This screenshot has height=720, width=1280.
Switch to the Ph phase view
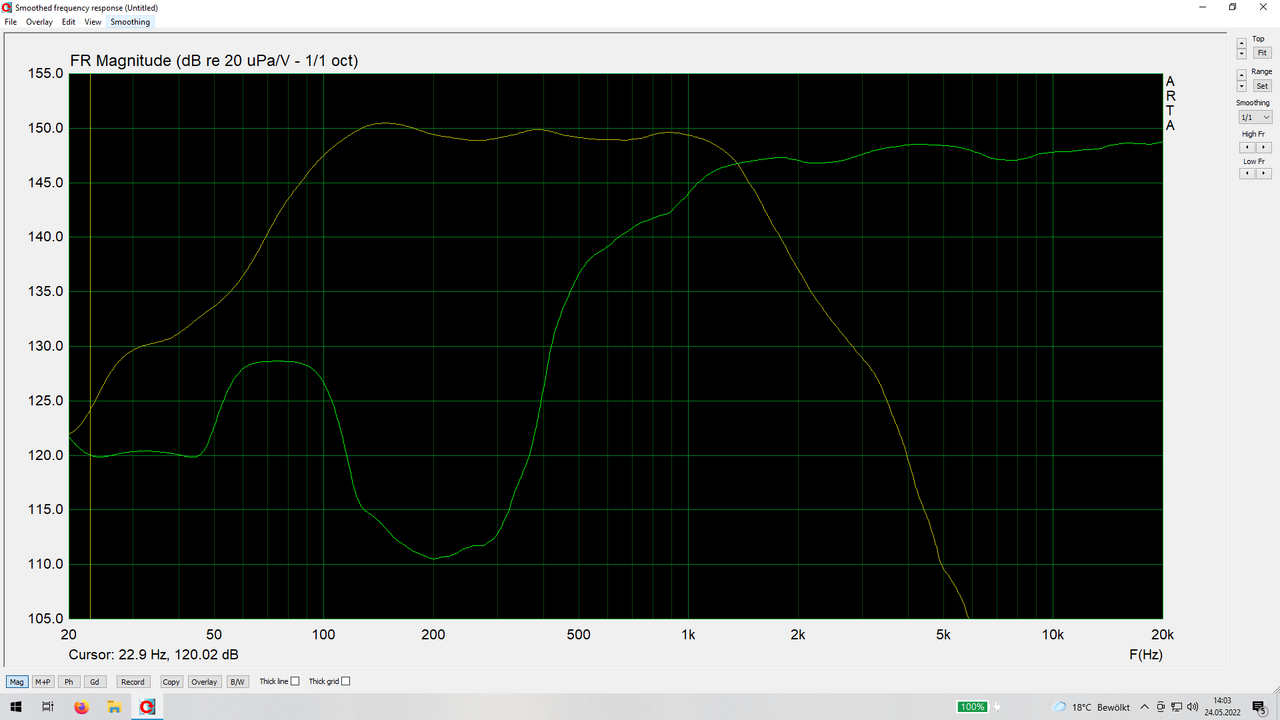pos(69,682)
